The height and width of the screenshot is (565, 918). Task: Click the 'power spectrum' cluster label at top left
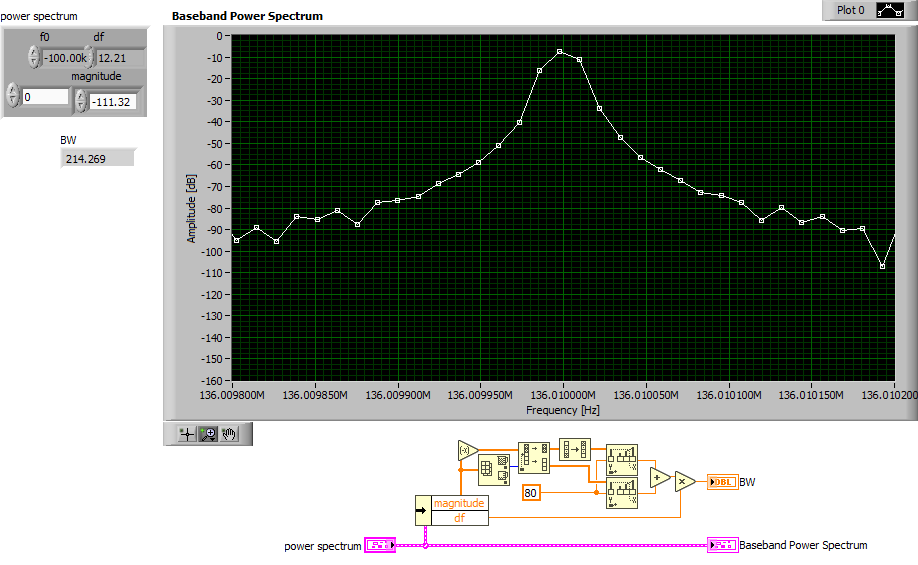[x=39, y=16]
